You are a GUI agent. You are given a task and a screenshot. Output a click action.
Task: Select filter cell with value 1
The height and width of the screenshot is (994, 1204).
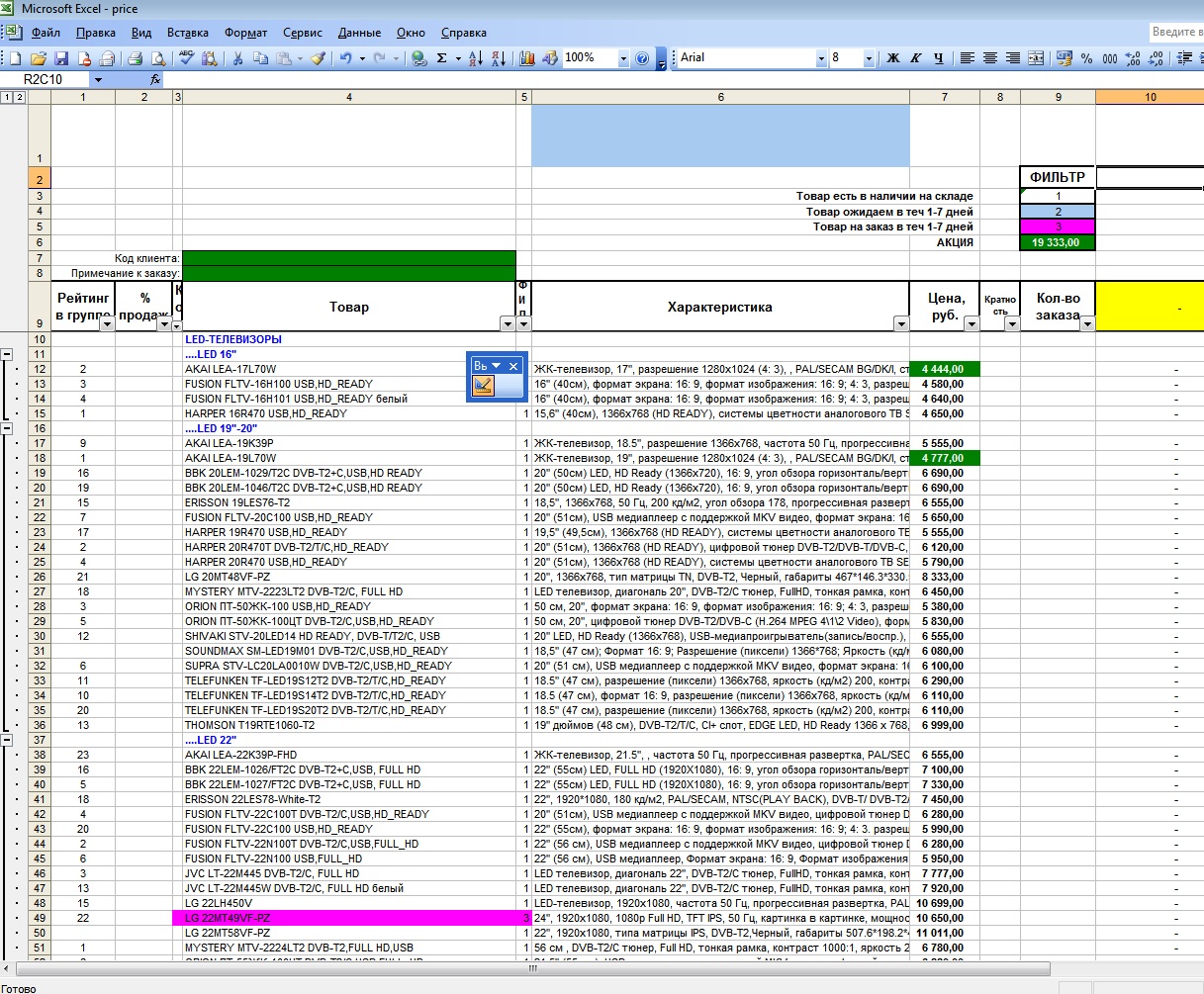1058,196
